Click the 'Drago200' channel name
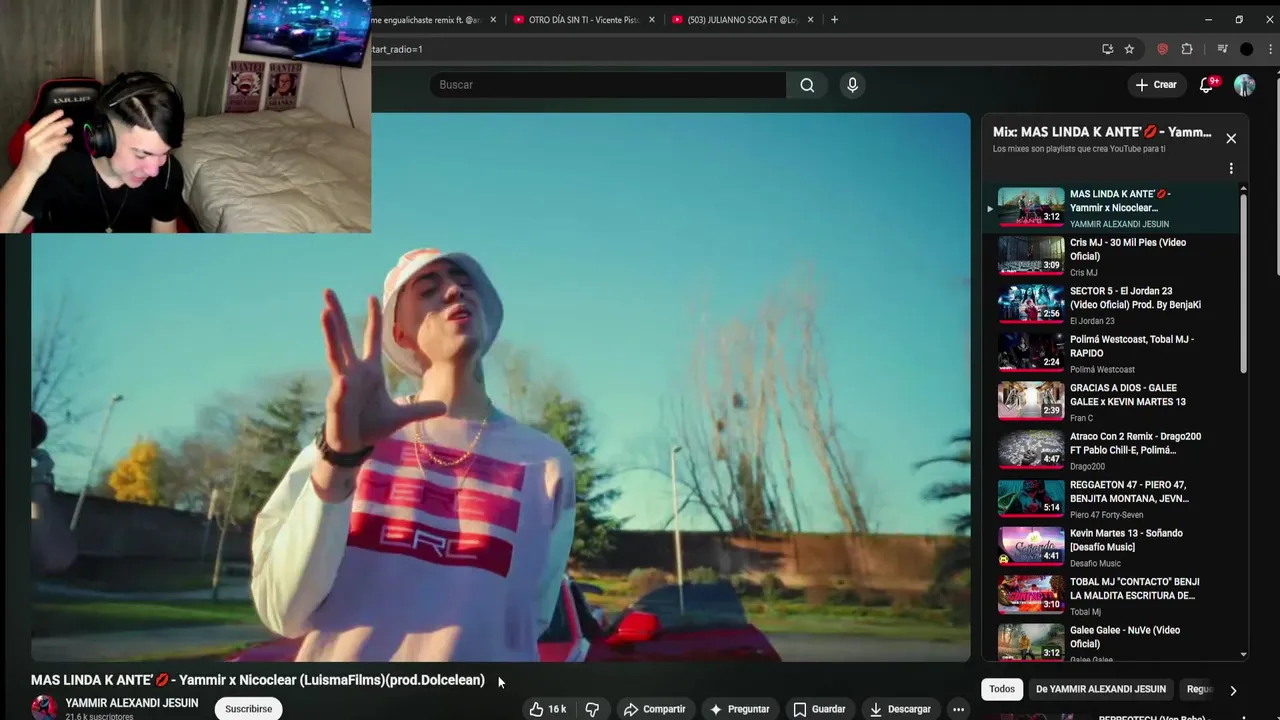 (x=1087, y=467)
